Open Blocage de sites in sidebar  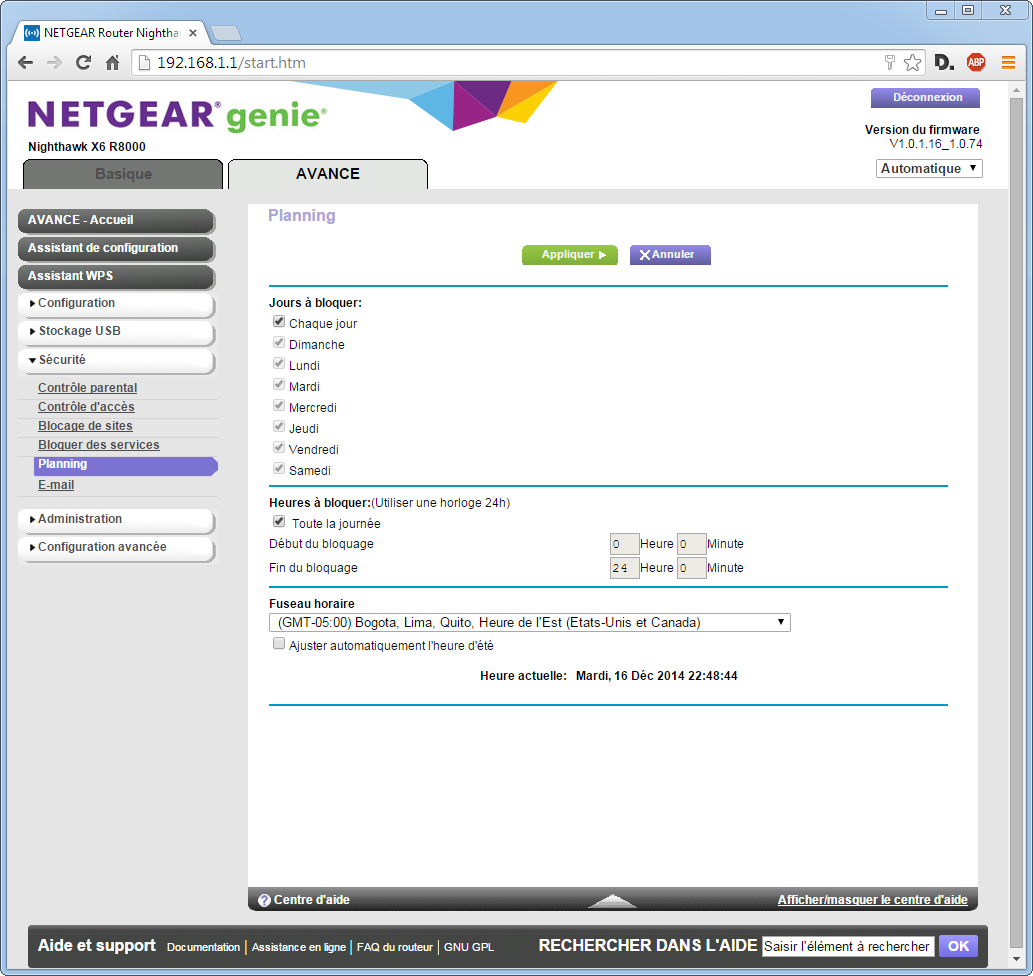85,426
